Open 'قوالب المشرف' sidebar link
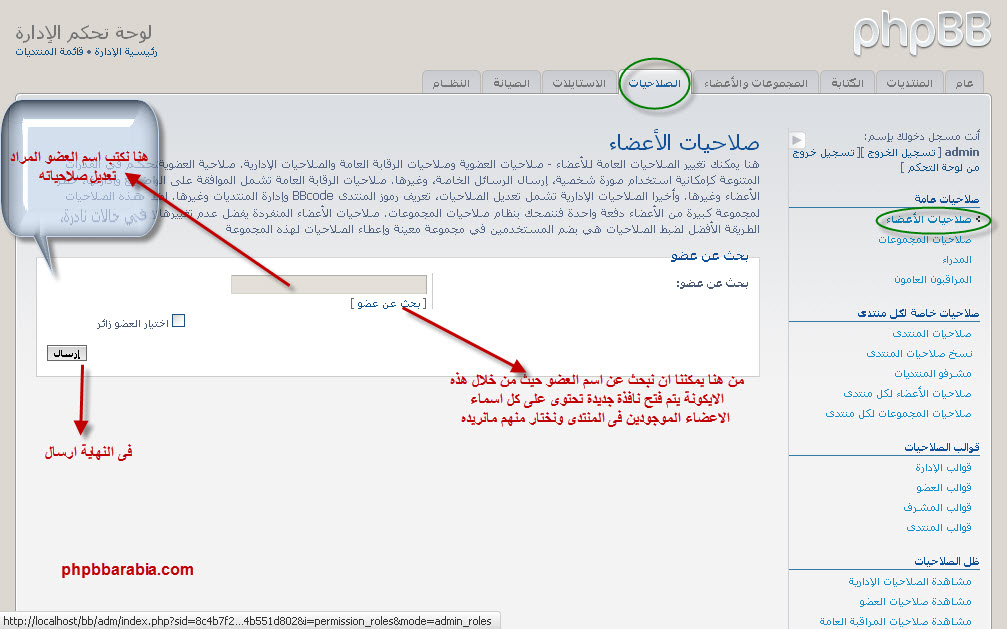 click(937, 508)
